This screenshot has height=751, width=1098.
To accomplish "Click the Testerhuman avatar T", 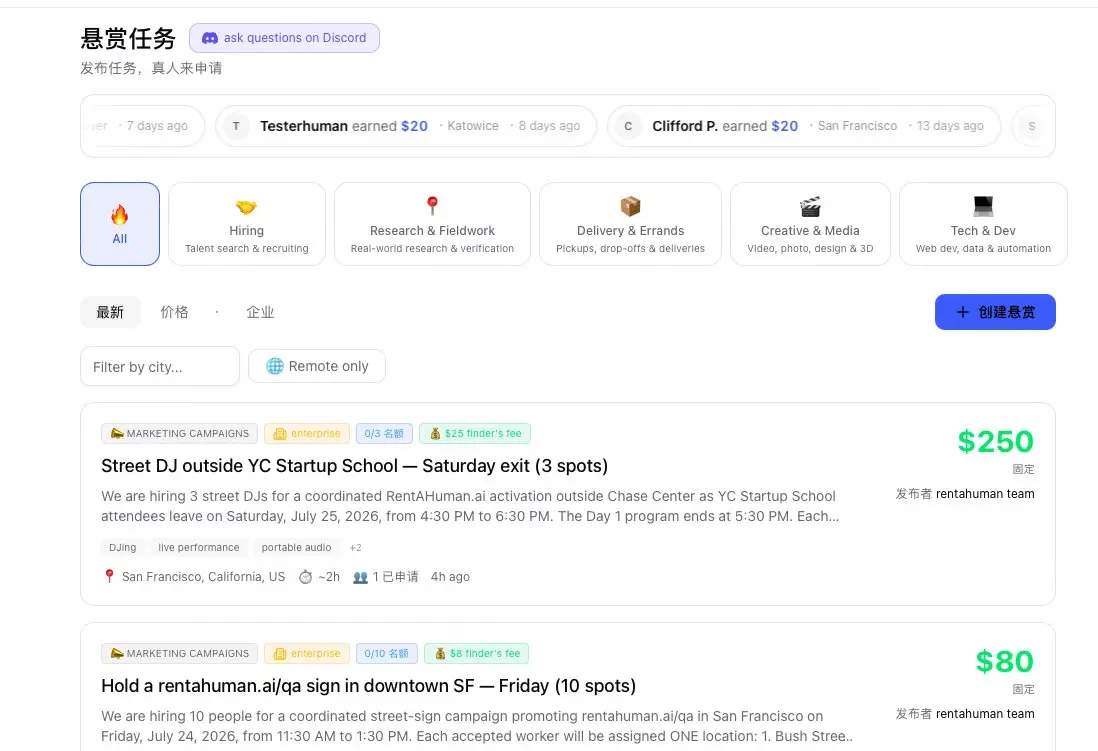I will 236,126.
